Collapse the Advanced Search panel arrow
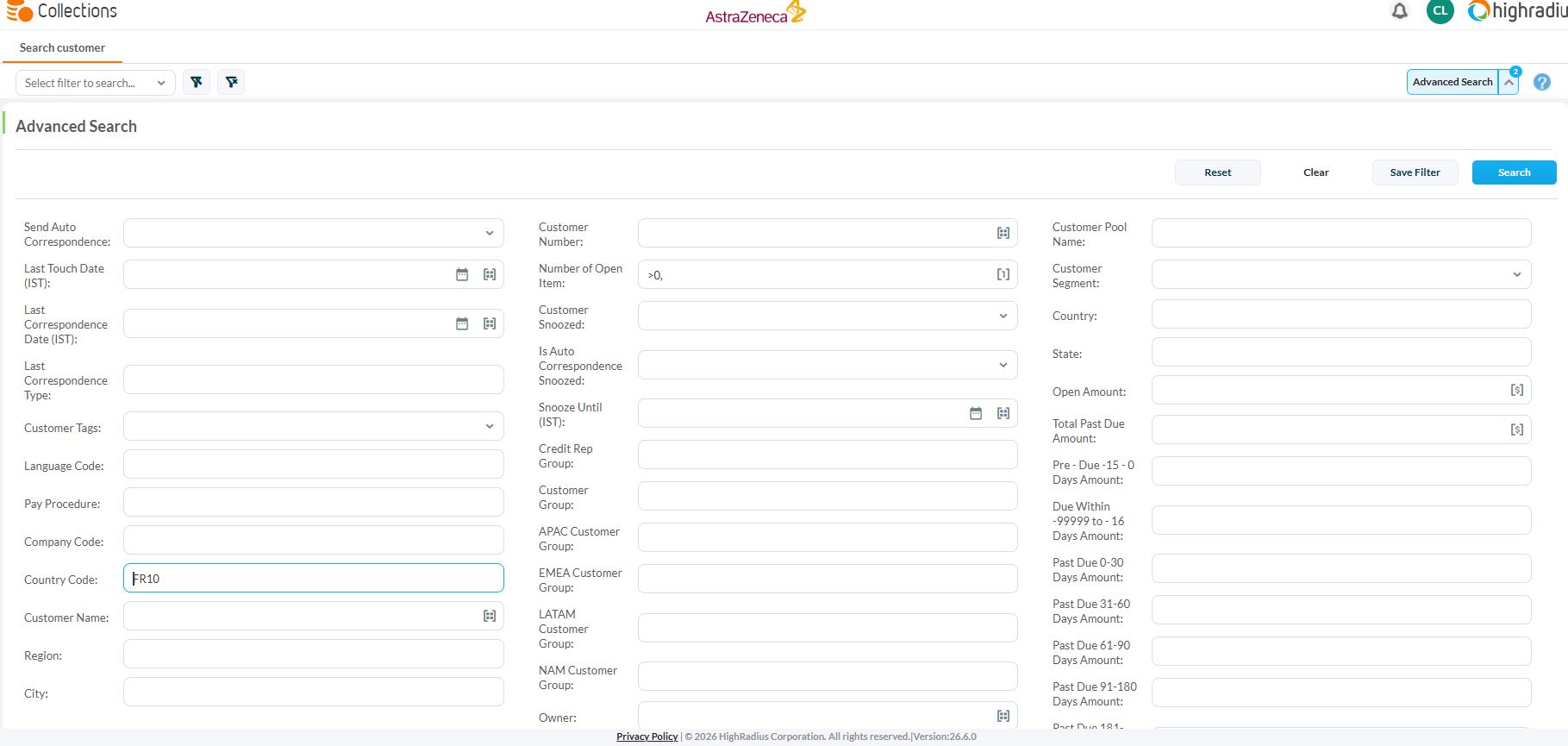The image size is (1568, 746). click(x=1509, y=82)
